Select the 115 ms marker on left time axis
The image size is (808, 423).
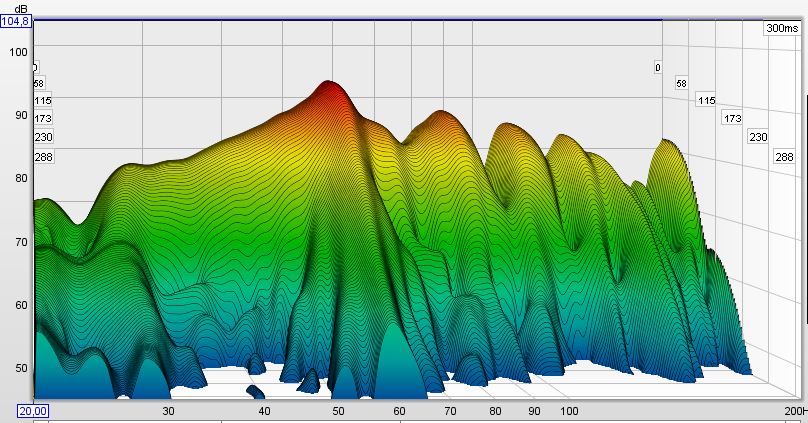coord(42,101)
